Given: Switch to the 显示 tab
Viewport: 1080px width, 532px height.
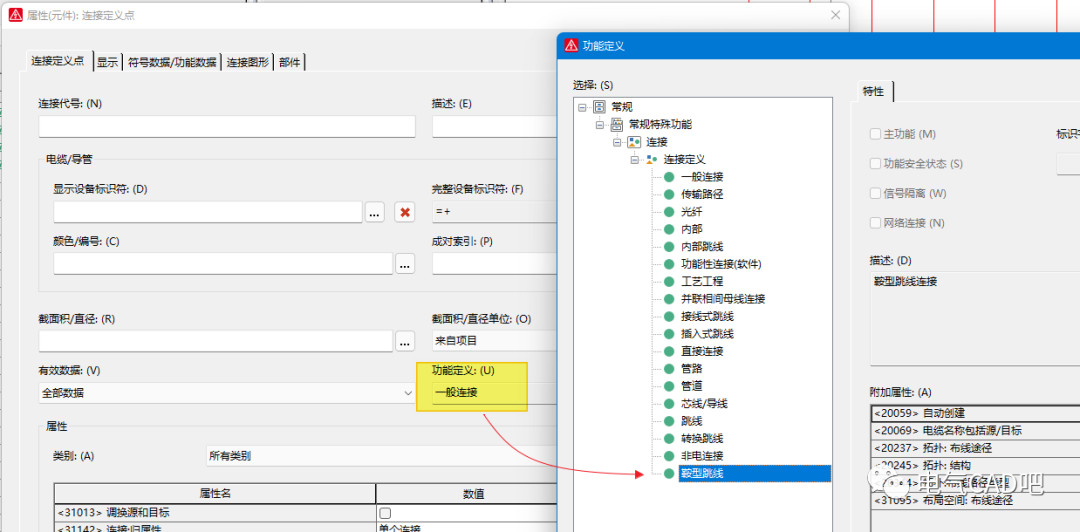Looking at the screenshot, I should [107, 62].
